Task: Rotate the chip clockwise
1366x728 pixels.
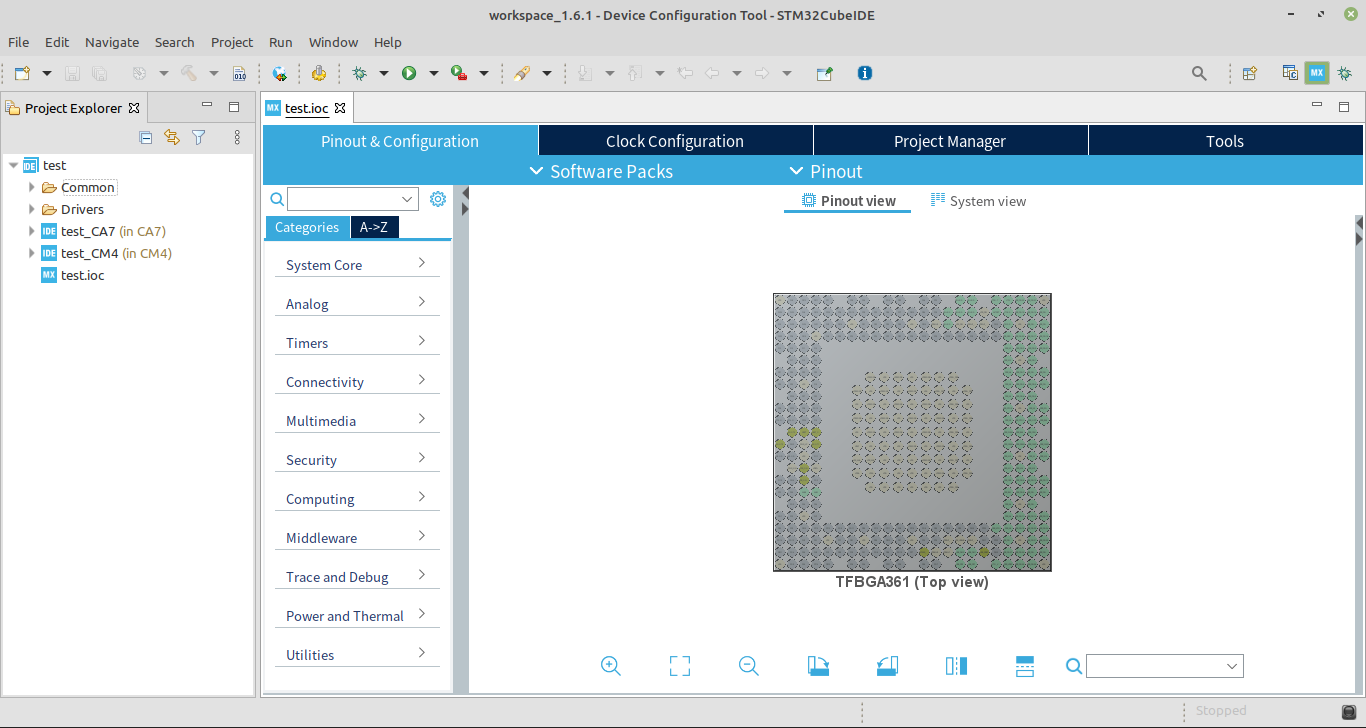Action: [818, 666]
